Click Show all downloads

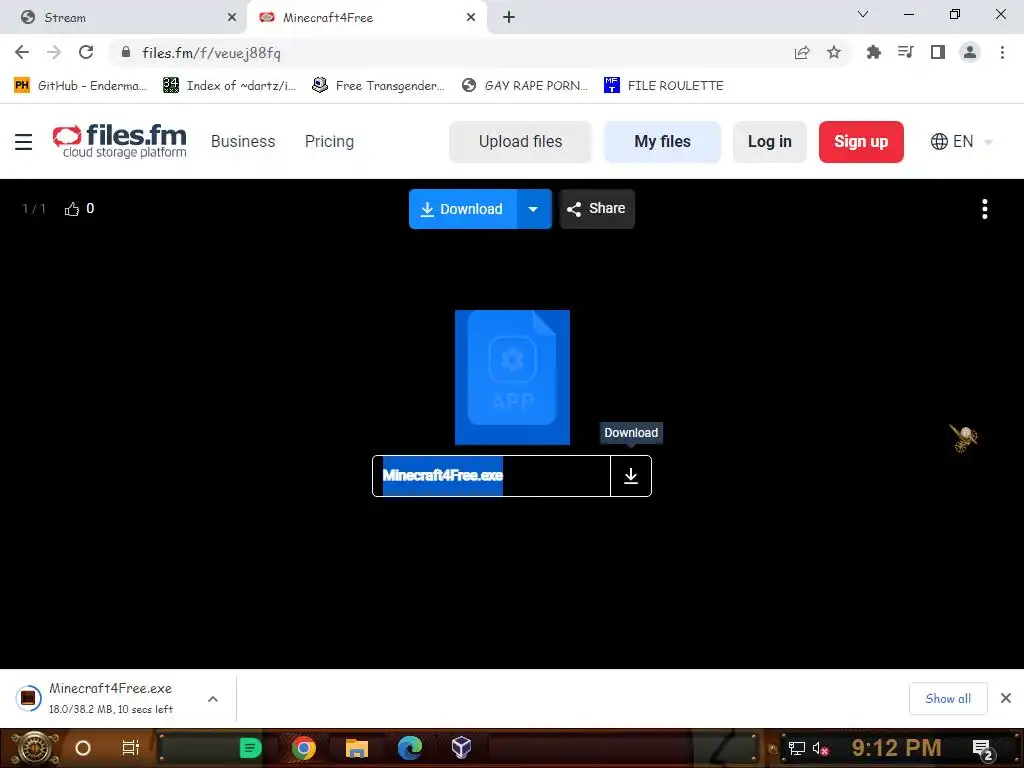click(948, 699)
